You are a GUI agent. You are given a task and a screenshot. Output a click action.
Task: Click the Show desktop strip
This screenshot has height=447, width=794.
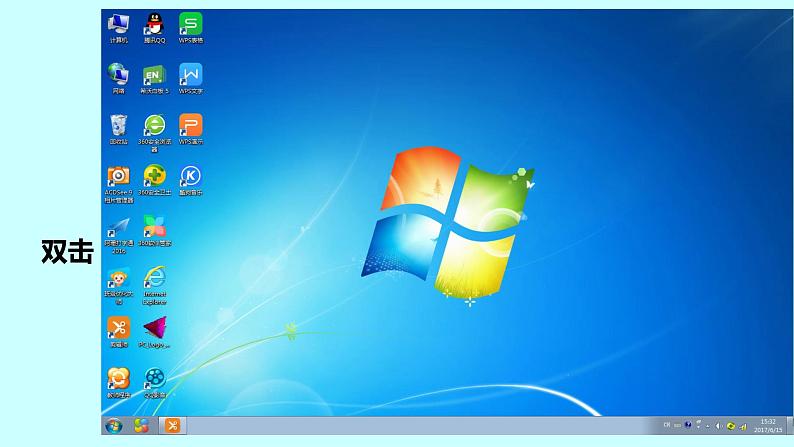[790, 426]
